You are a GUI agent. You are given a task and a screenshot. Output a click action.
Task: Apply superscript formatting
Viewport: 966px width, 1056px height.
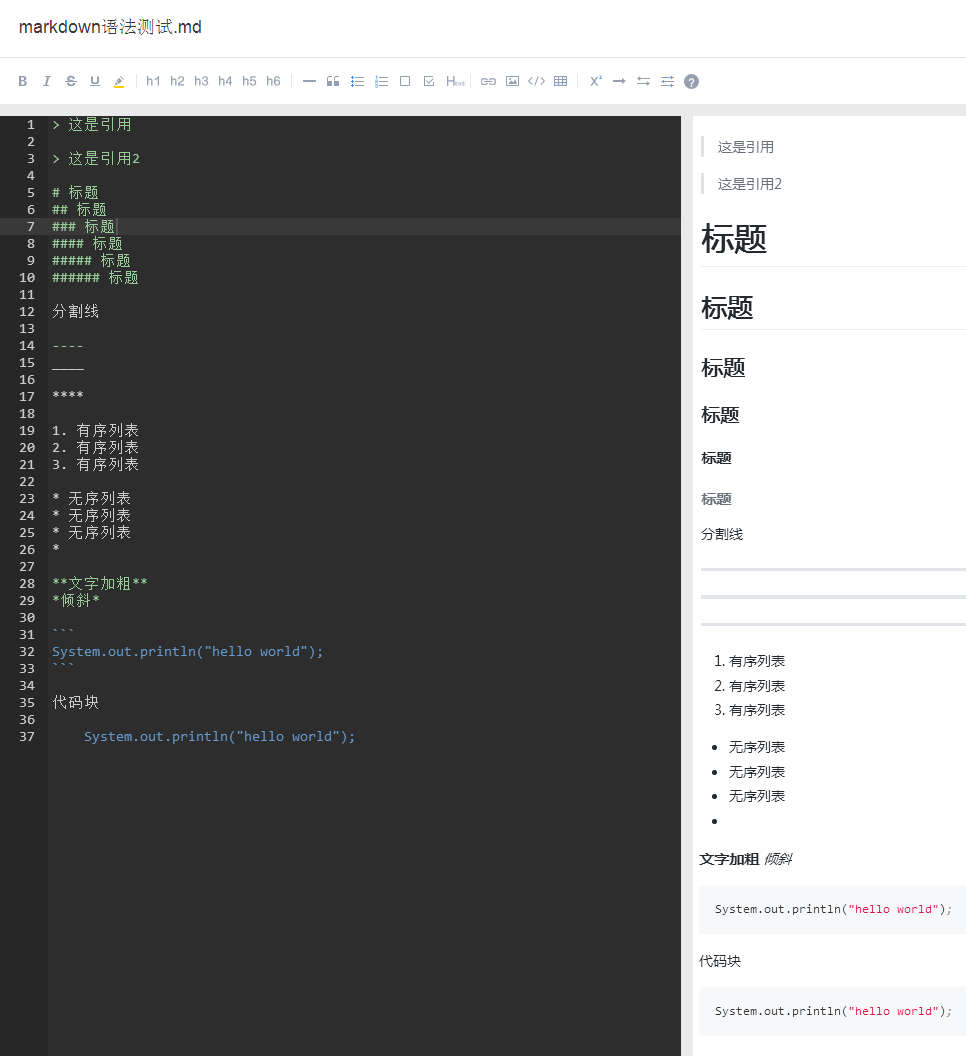tap(595, 81)
